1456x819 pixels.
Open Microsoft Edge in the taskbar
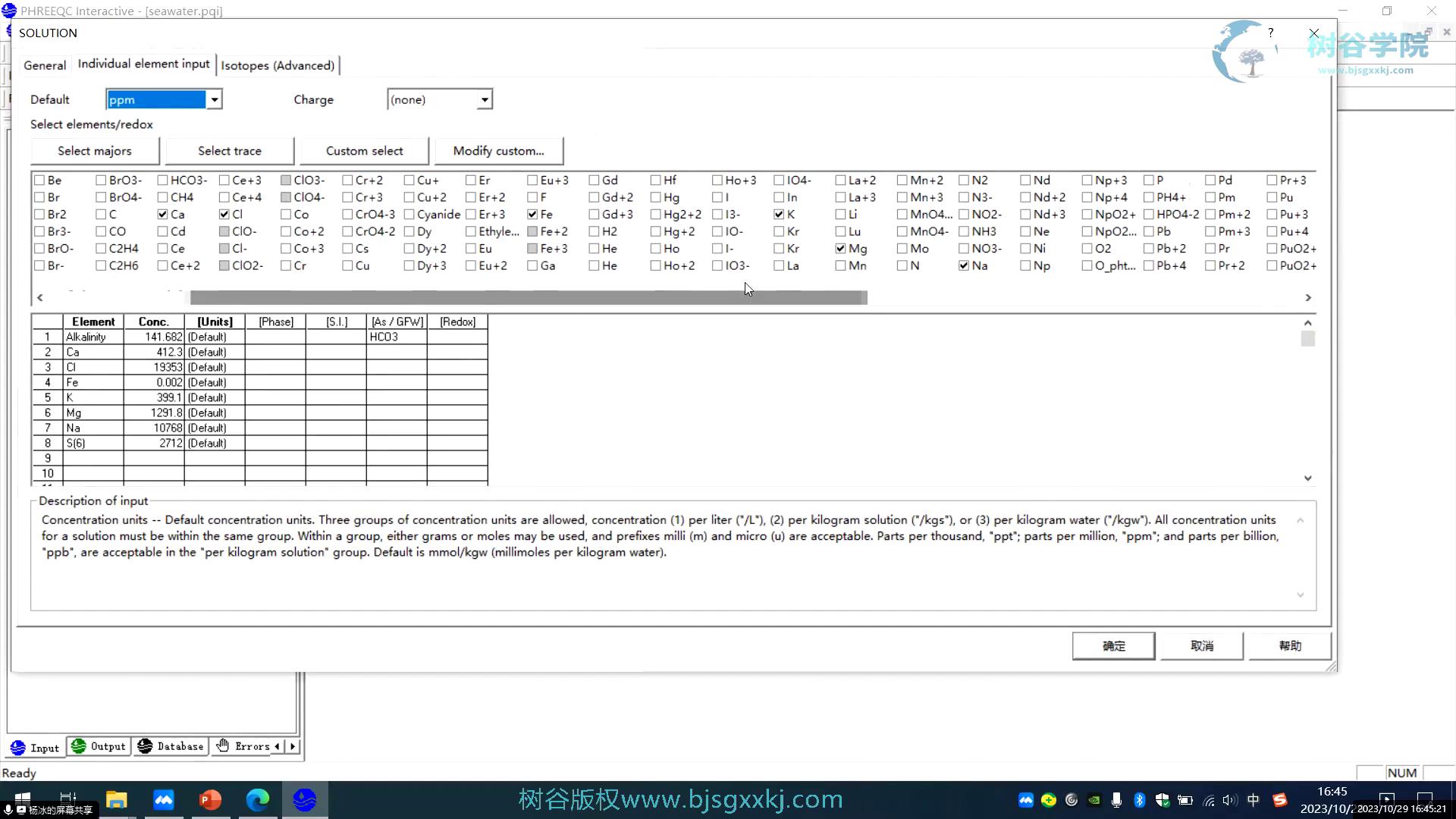pyautogui.click(x=258, y=800)
